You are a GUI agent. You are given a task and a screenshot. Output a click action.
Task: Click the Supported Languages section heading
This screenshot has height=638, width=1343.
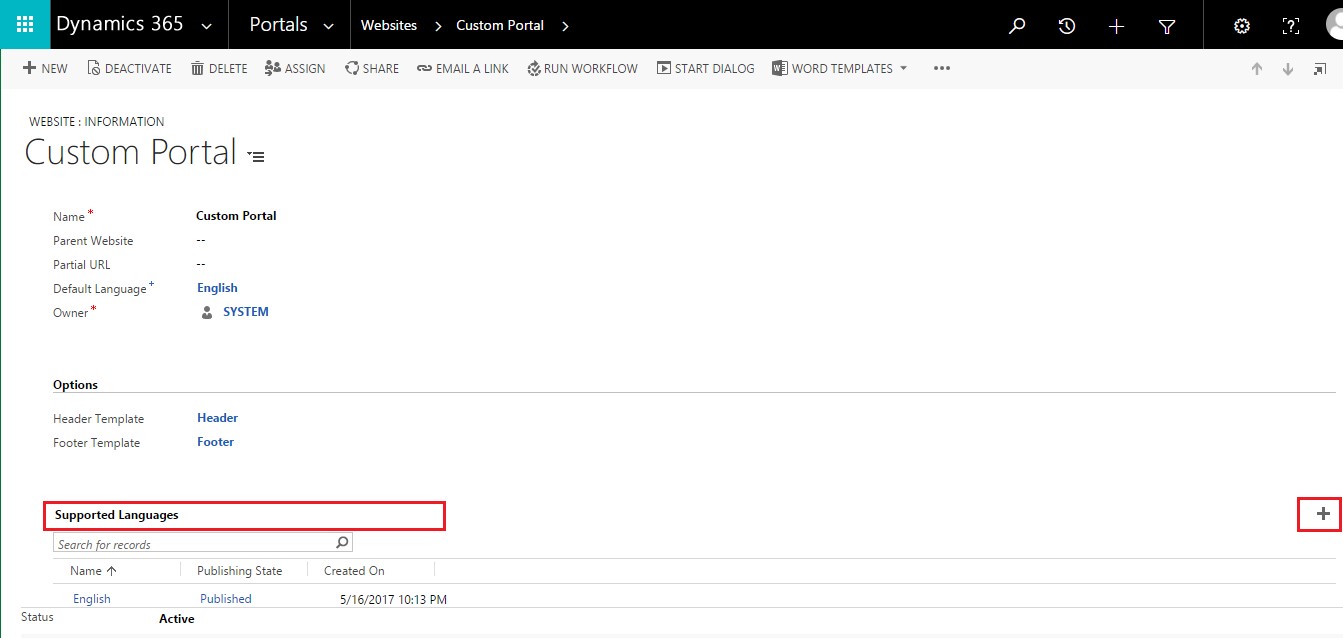coord(117,515)
